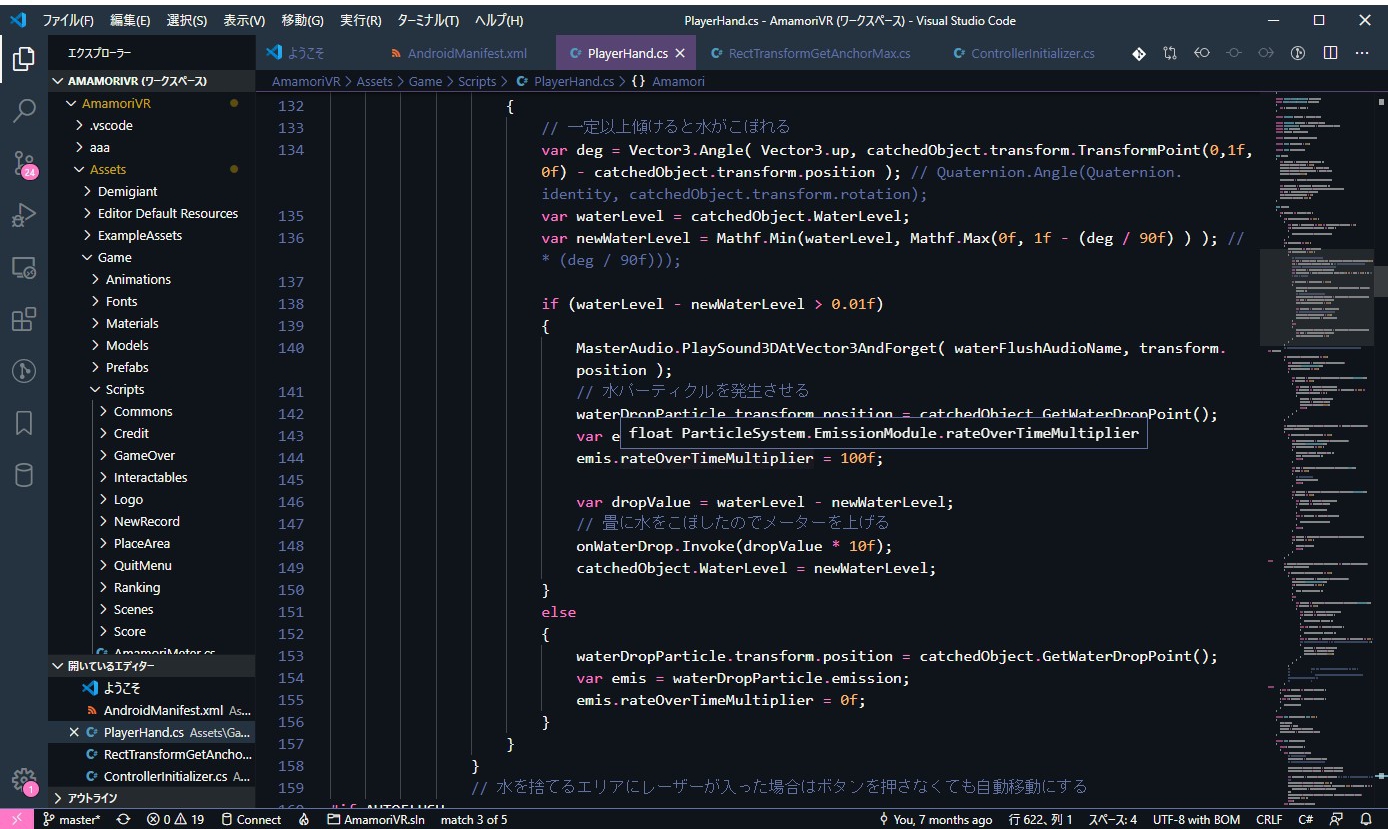Split the editor to the right
The width and height of the screenshot is (1388, 829).
tap(1330, 53)
